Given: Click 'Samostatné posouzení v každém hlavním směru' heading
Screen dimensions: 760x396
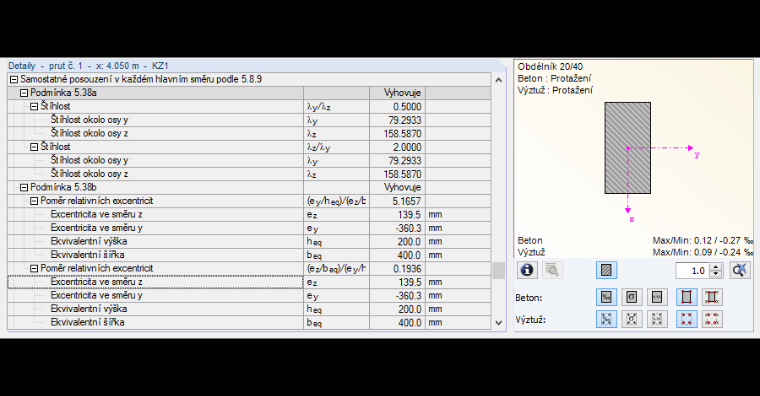Looking at the screenshot, I should coord(141,79).
